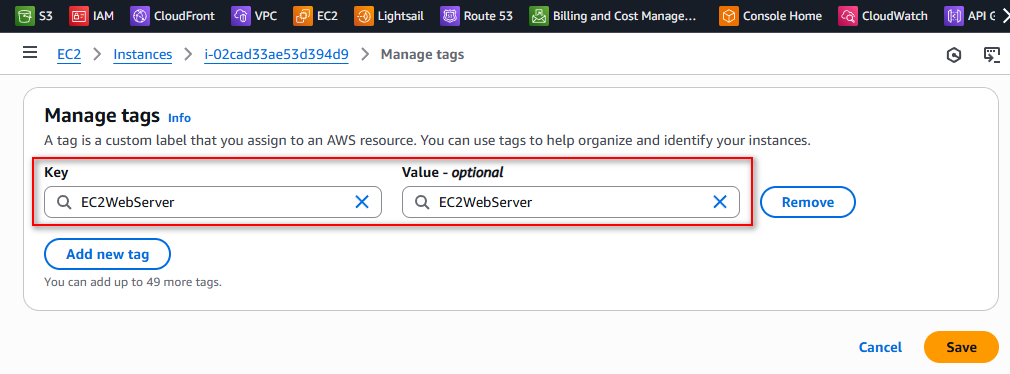Expand favorites bar with right chevron

[x=1004, y=16]
